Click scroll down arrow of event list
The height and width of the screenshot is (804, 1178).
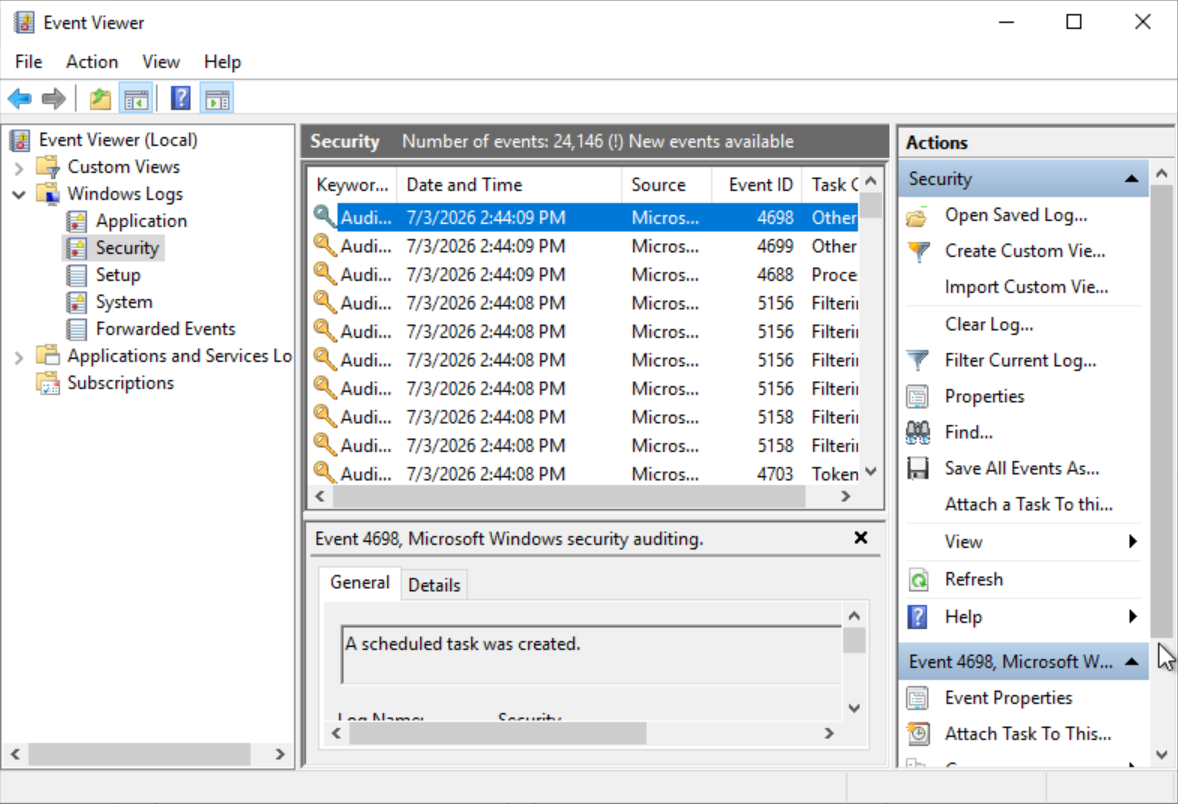tap(871, 472)
